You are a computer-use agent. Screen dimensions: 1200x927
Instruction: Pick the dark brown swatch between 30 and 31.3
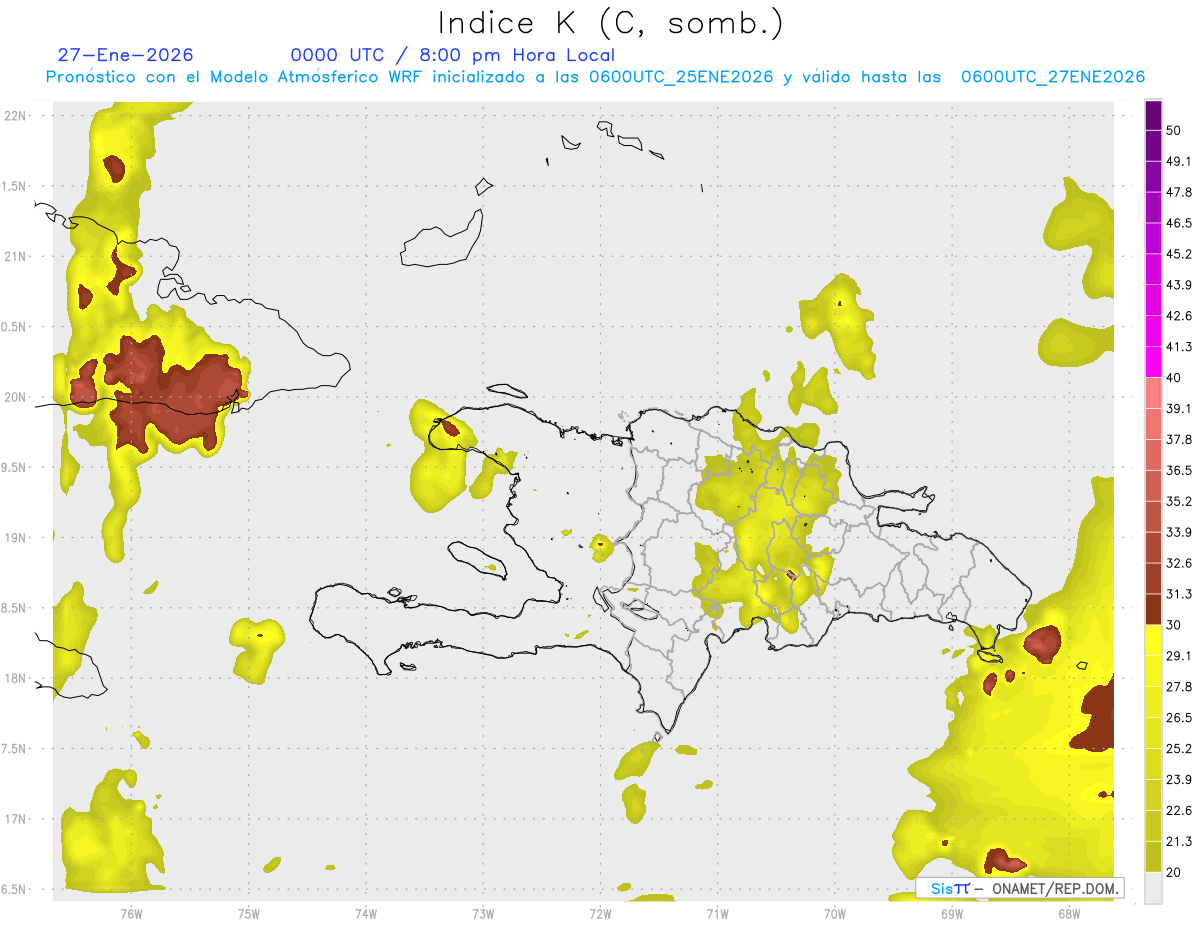click(1153, 610)
